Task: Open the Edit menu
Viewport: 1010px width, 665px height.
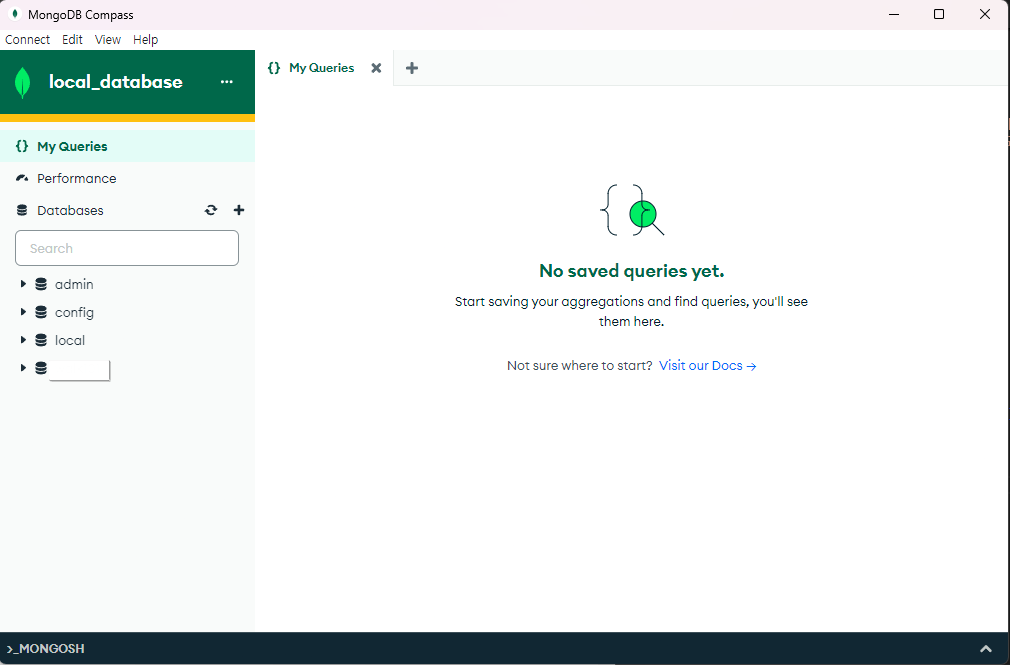Action: [x=72, y=39]
